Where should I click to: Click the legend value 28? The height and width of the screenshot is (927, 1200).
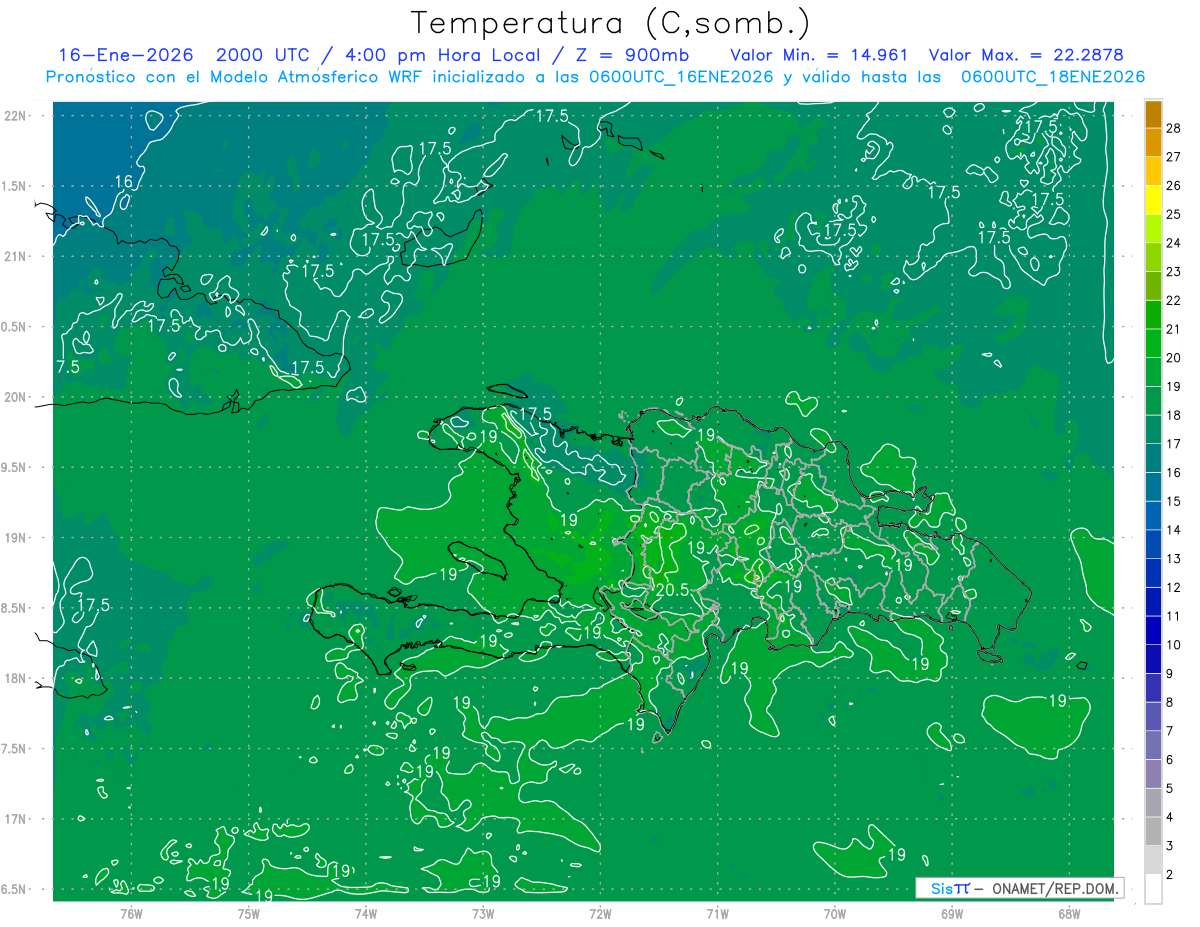coord(1174,128)
